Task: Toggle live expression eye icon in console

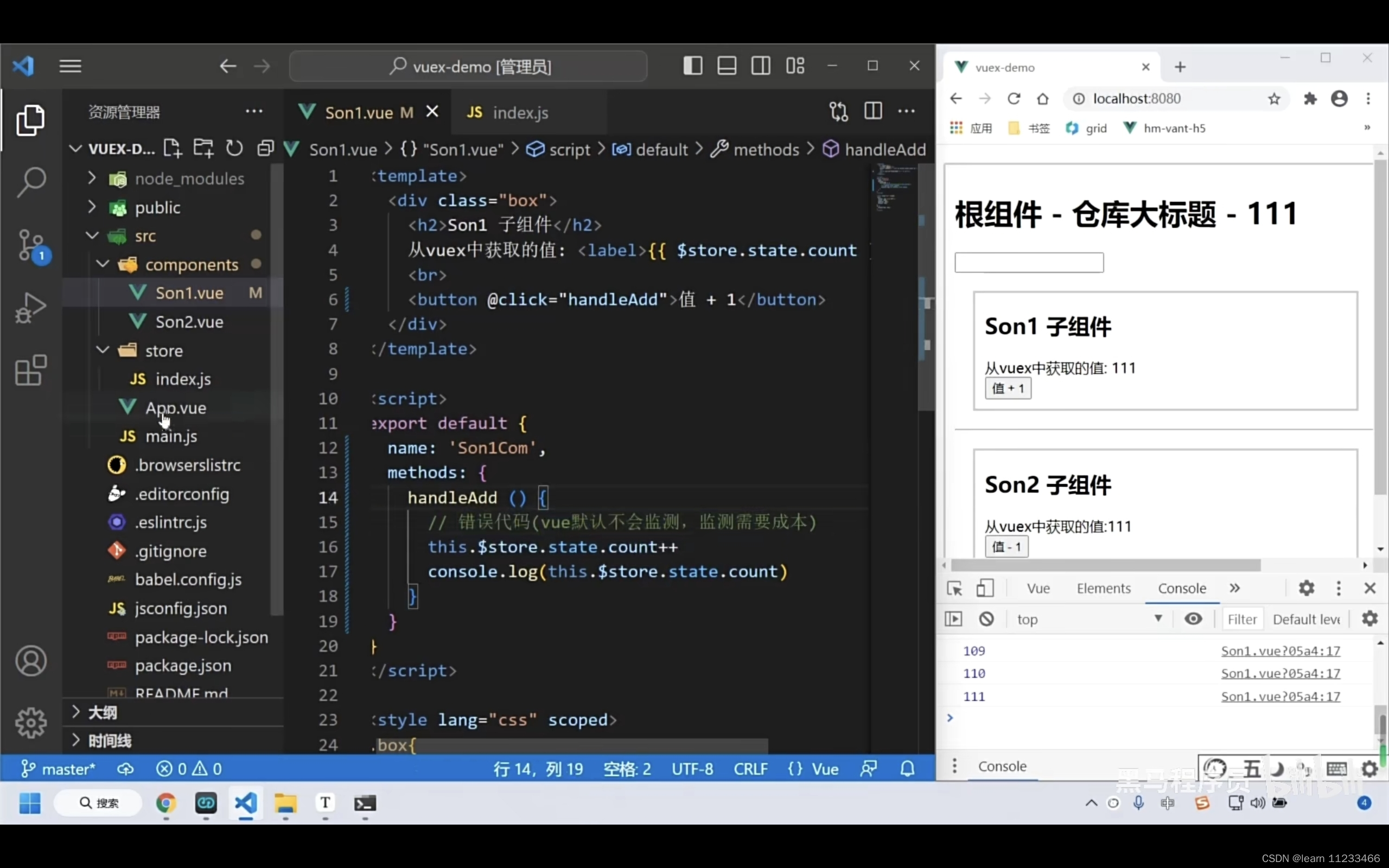Action: click(1193, 619)
